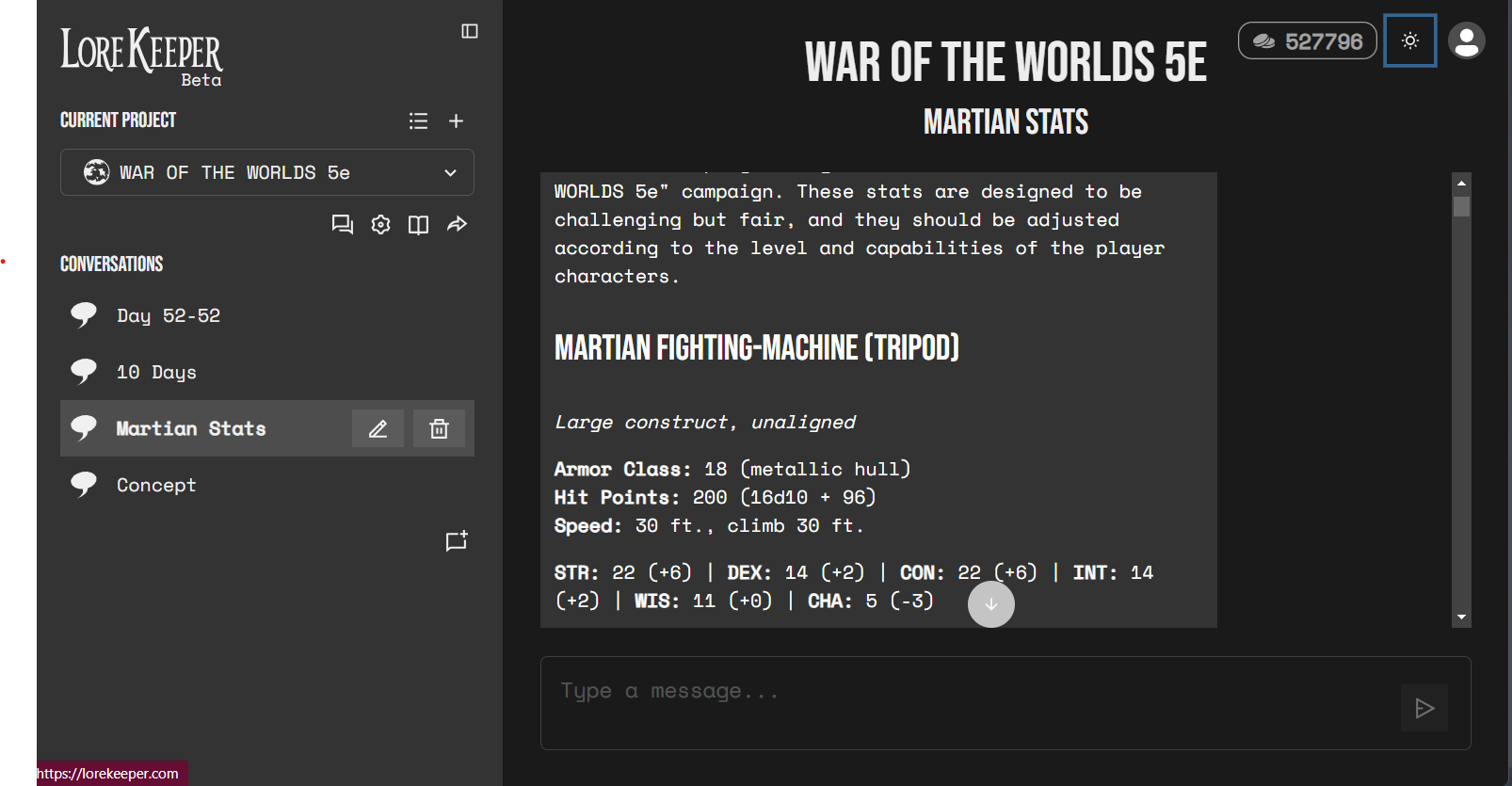Jump to bottom with down arrow button
Image resolution: width=1512 pixels, height=786 pixels.
point(991,604)
